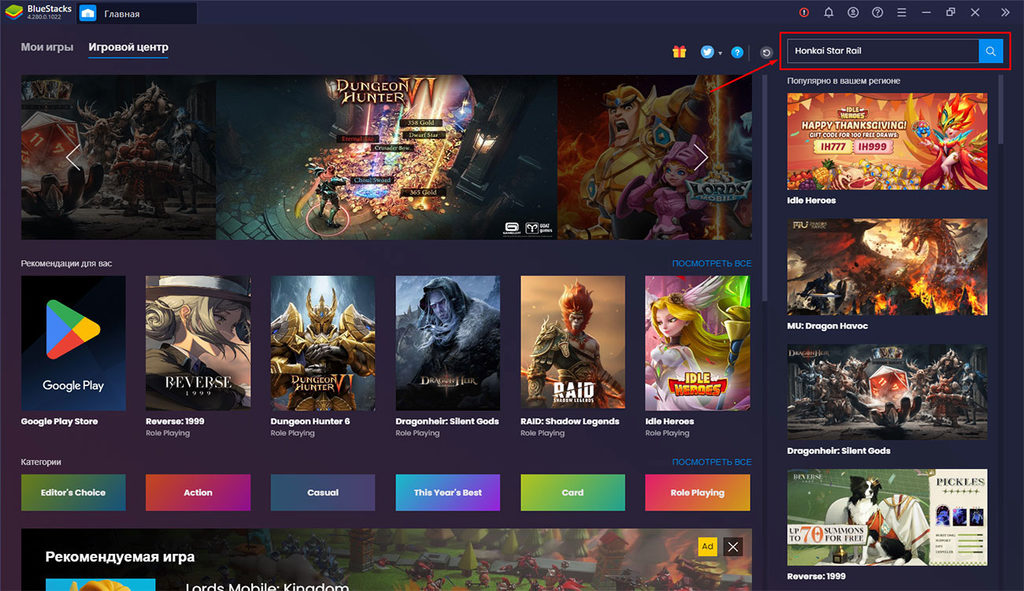The width and height of the screenshot is (1024, 591).
Task: Open the user account icon
Action: (853, 12)
